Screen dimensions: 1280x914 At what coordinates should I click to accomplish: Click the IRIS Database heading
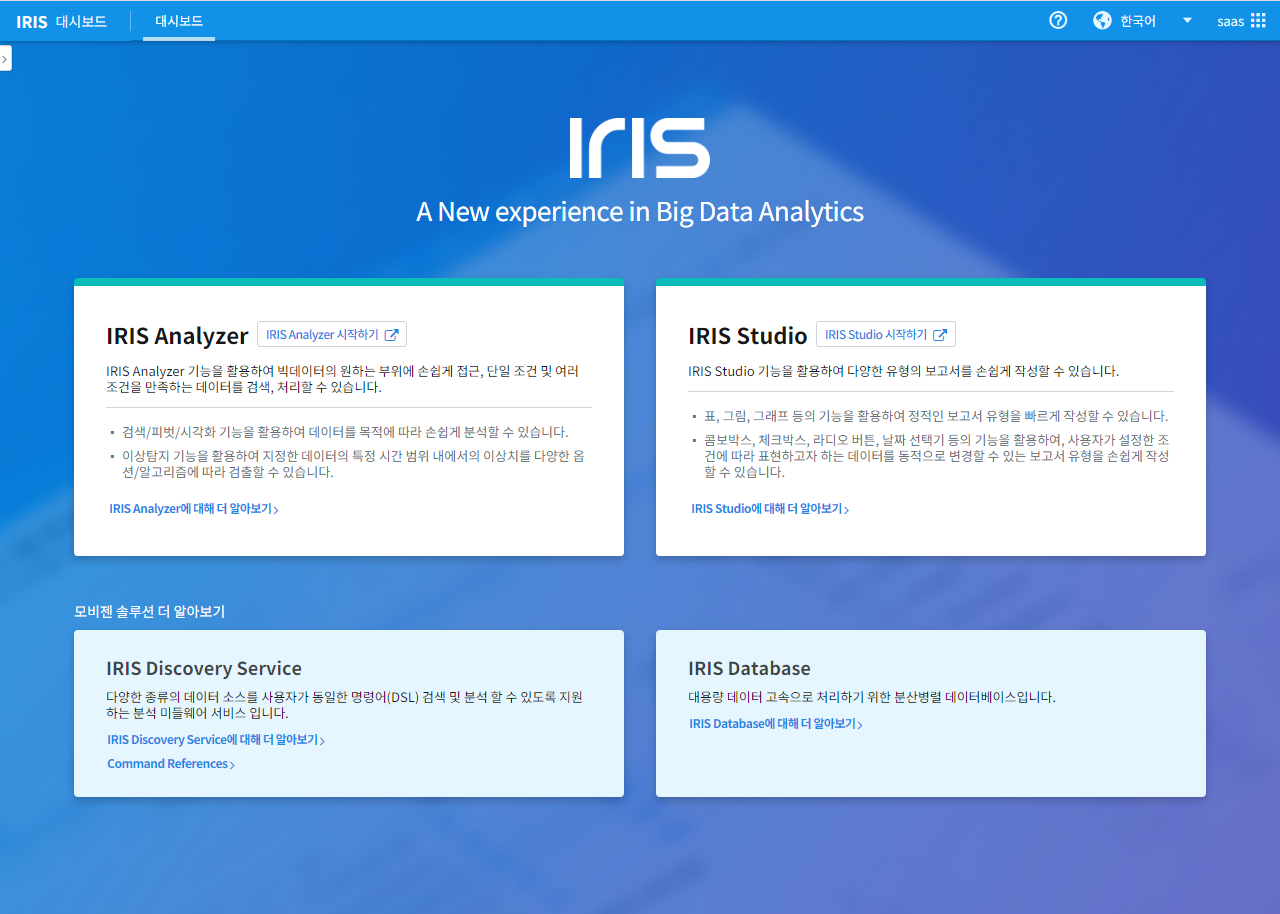tap(749, 668)
